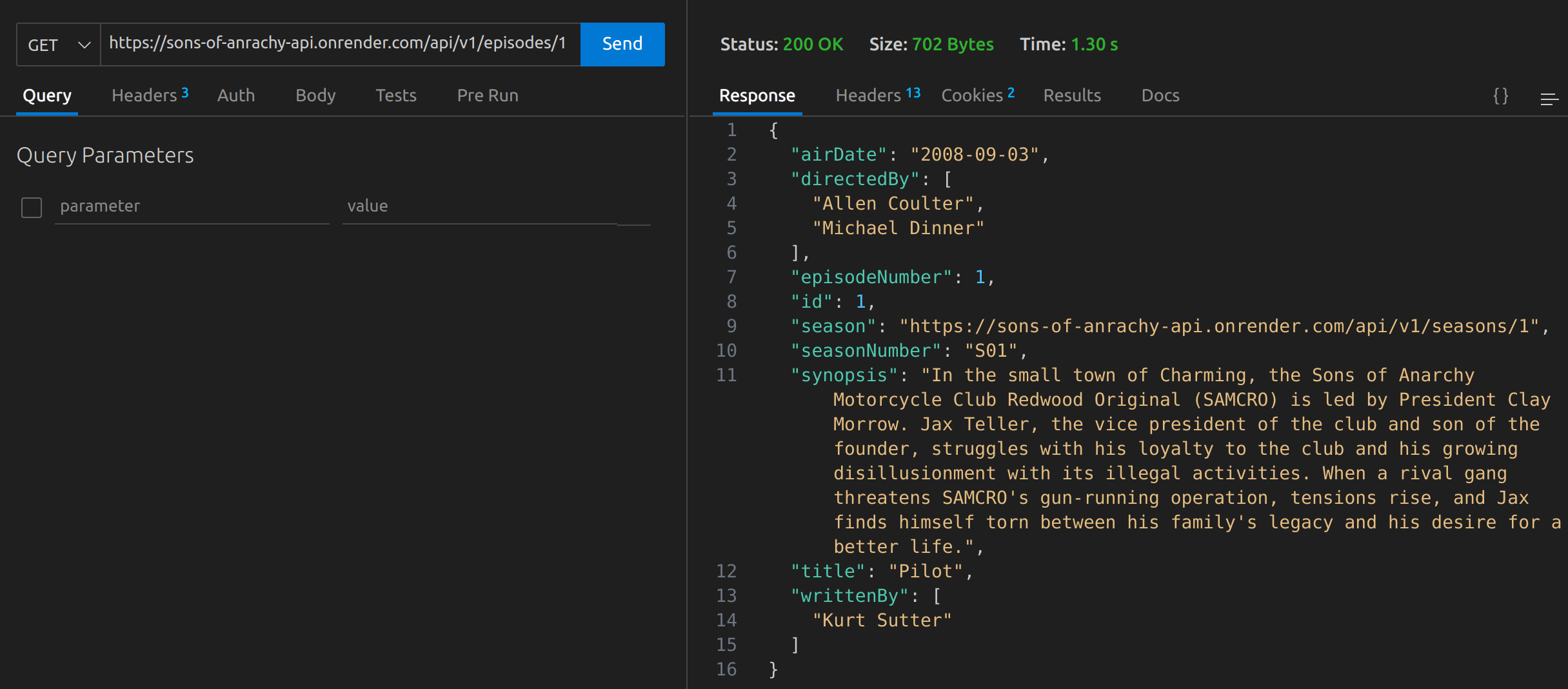Open the response options menu icon
The image size is (1568, 689).
click(1549, 99)
